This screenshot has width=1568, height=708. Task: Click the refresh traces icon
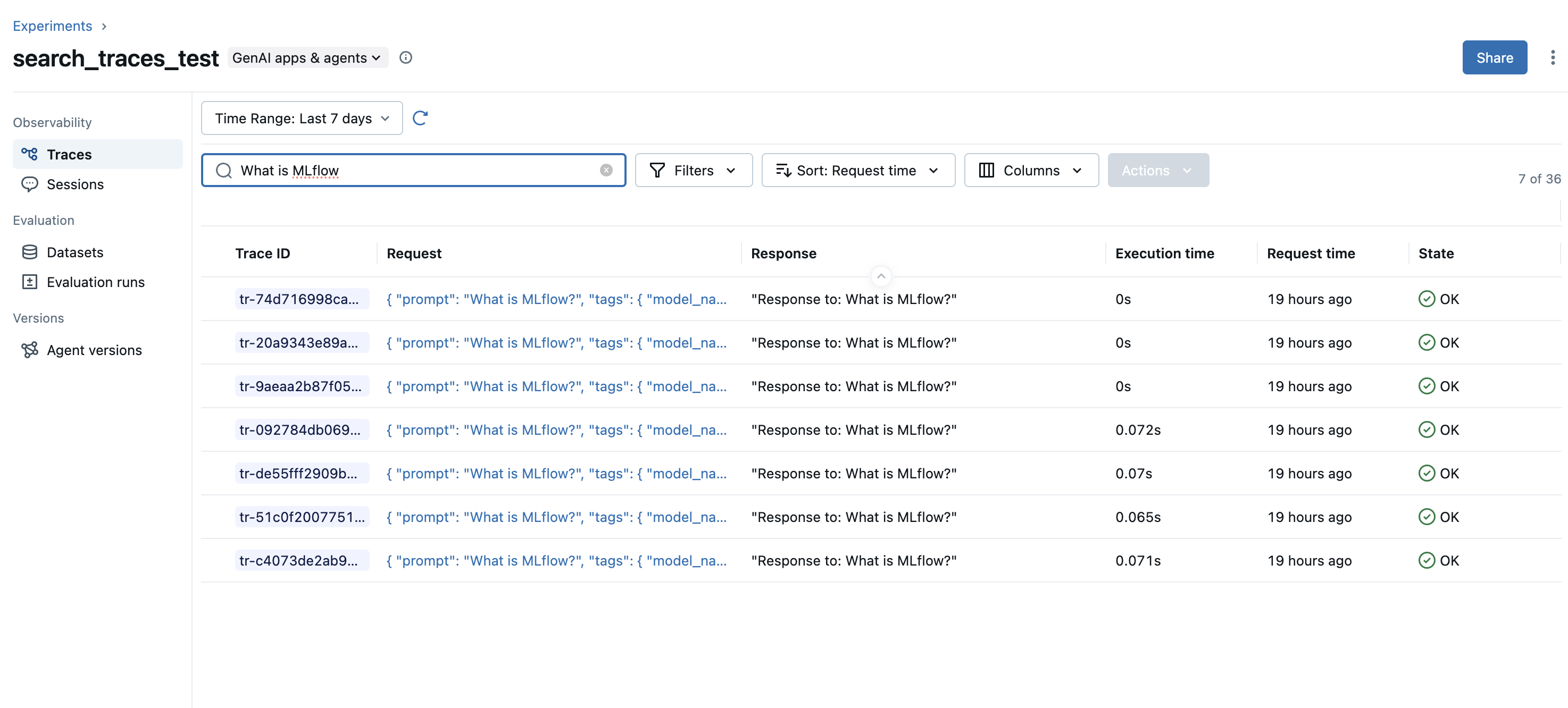(421, 118)
